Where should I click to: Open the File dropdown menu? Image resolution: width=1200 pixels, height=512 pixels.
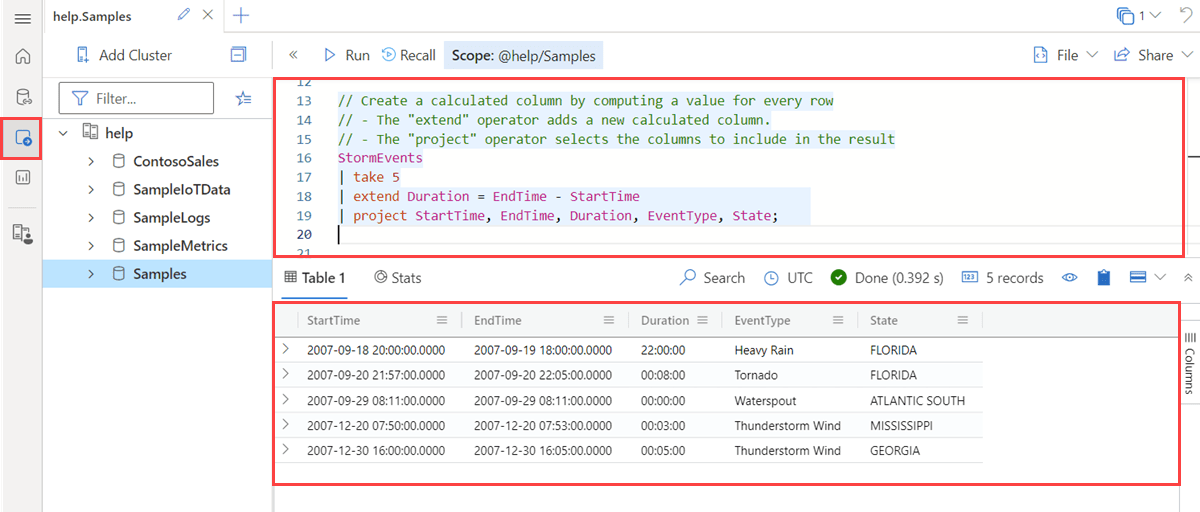tap(1065, 55)
